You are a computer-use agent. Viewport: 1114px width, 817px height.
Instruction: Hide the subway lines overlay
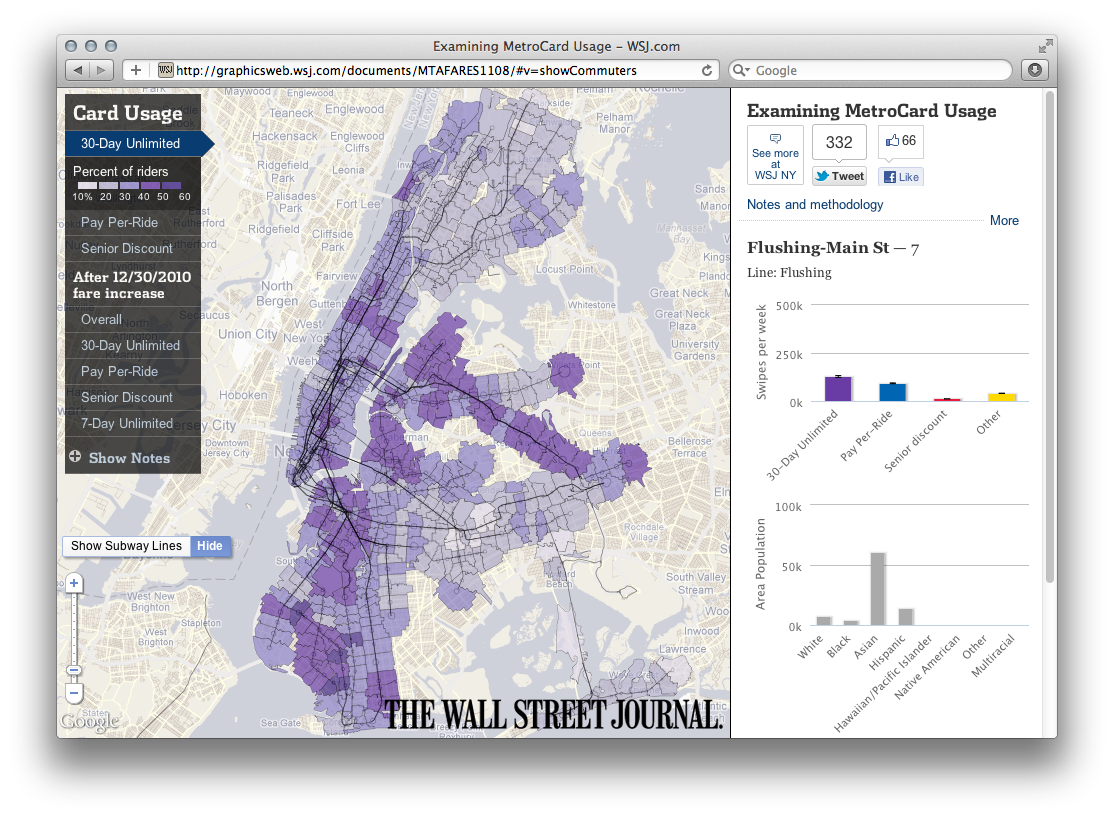210,546
